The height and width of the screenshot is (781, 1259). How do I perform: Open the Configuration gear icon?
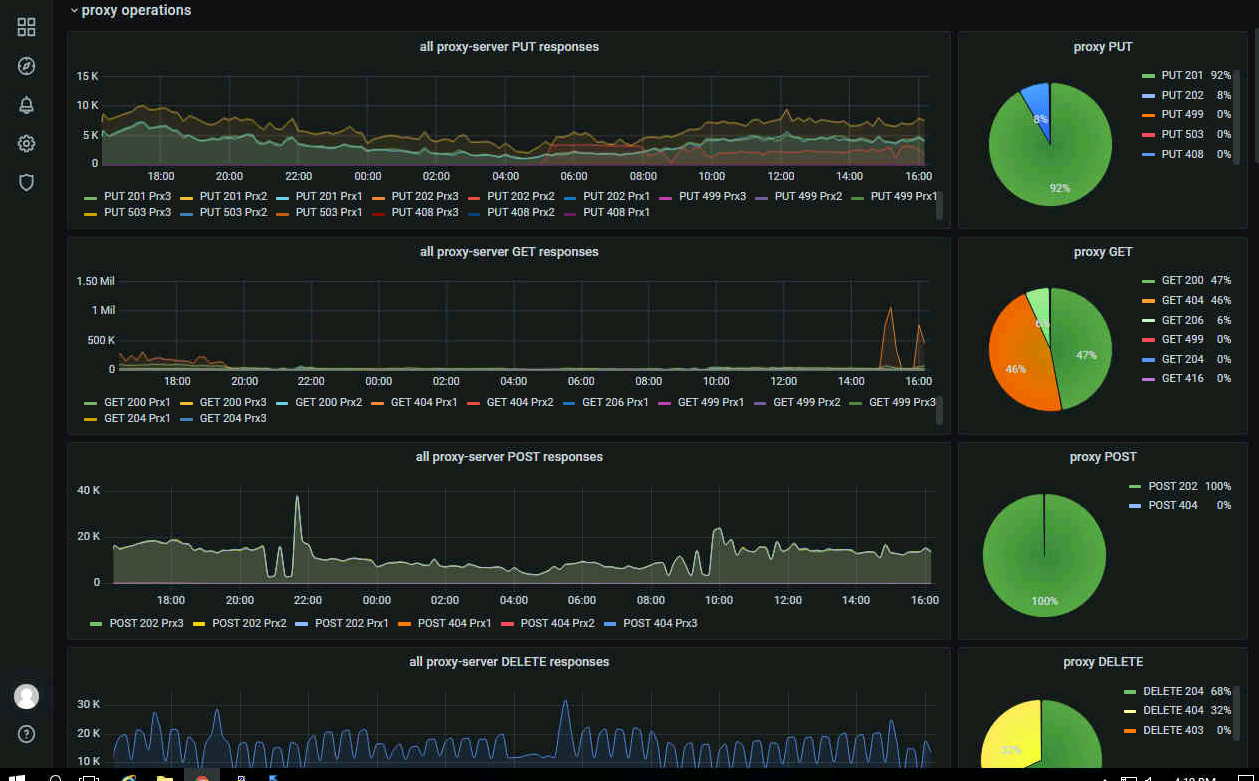(27, 144)
